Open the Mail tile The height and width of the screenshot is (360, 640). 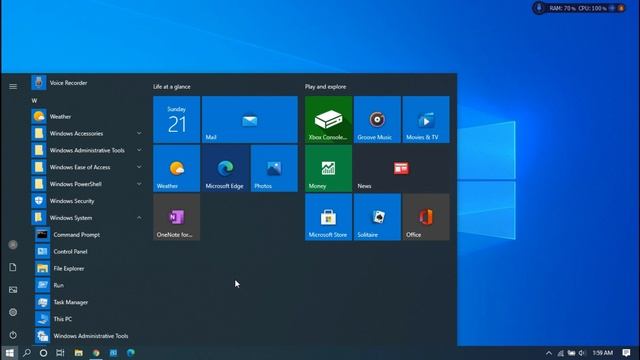250,120
